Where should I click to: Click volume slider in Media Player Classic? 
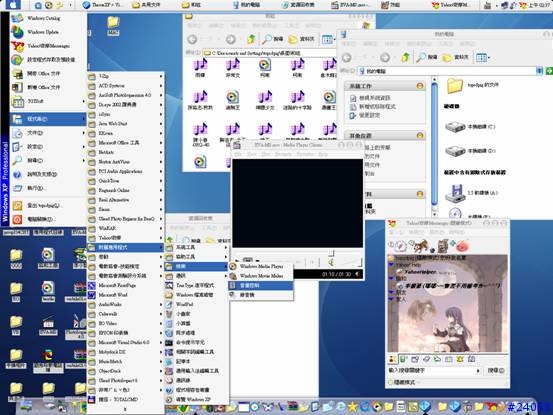(349, 262)
